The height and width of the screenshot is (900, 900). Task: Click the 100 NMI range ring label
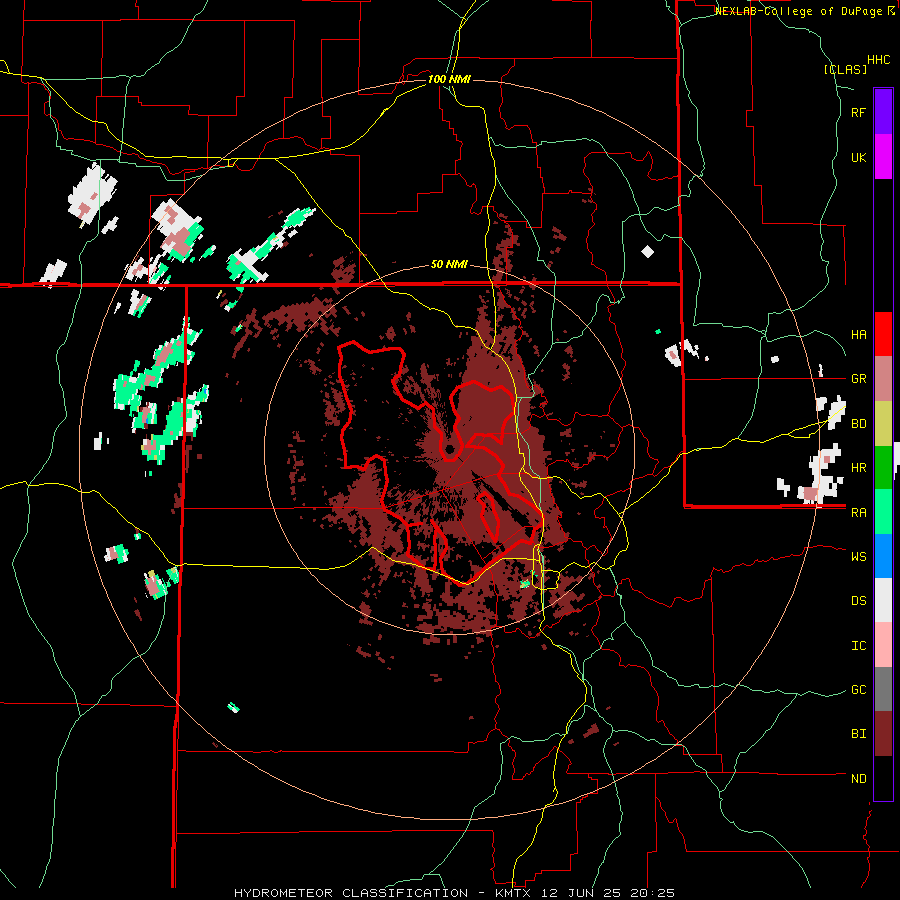(449, 79)
